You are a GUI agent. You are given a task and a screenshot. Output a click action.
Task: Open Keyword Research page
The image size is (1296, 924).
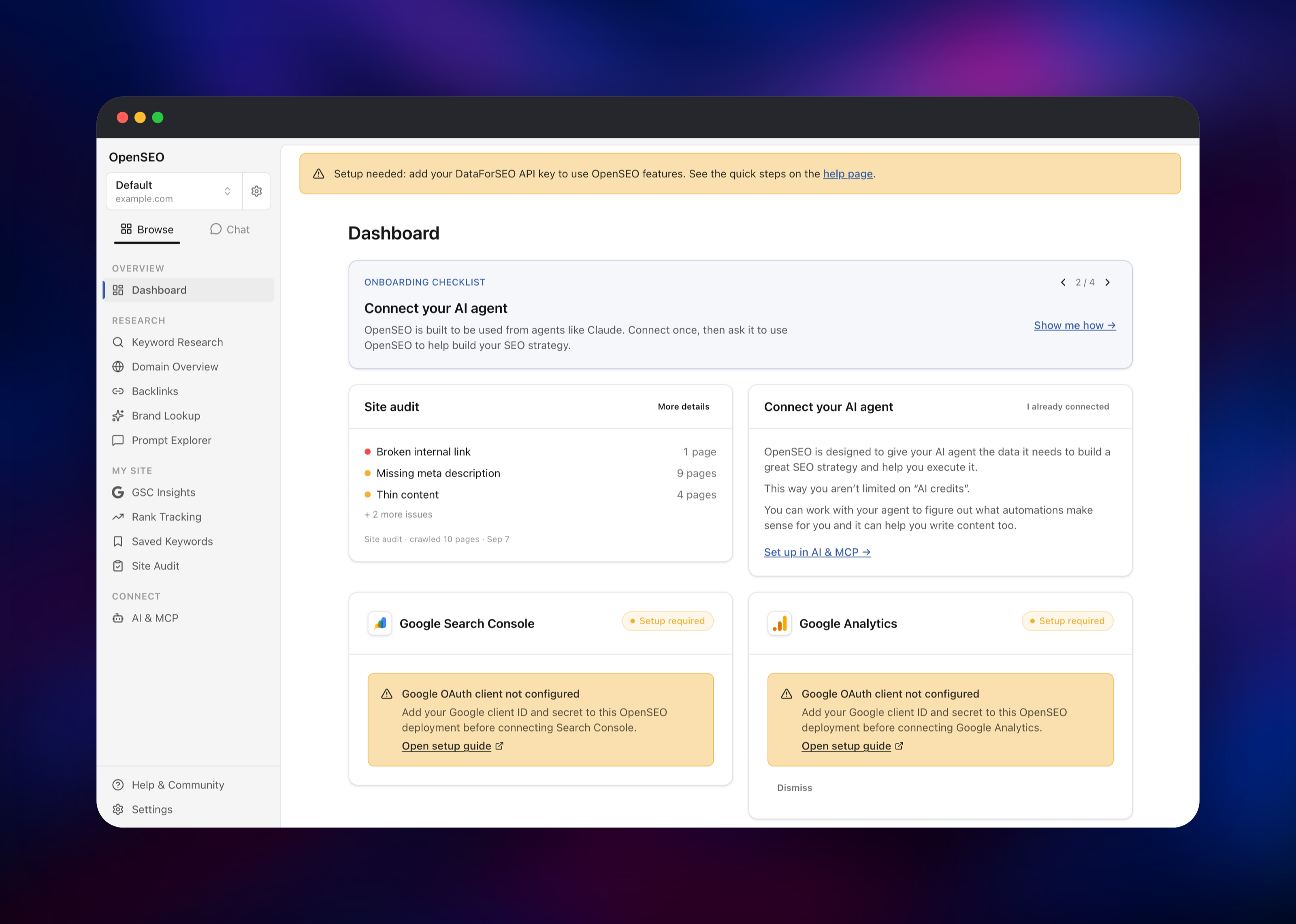[189, 342]
